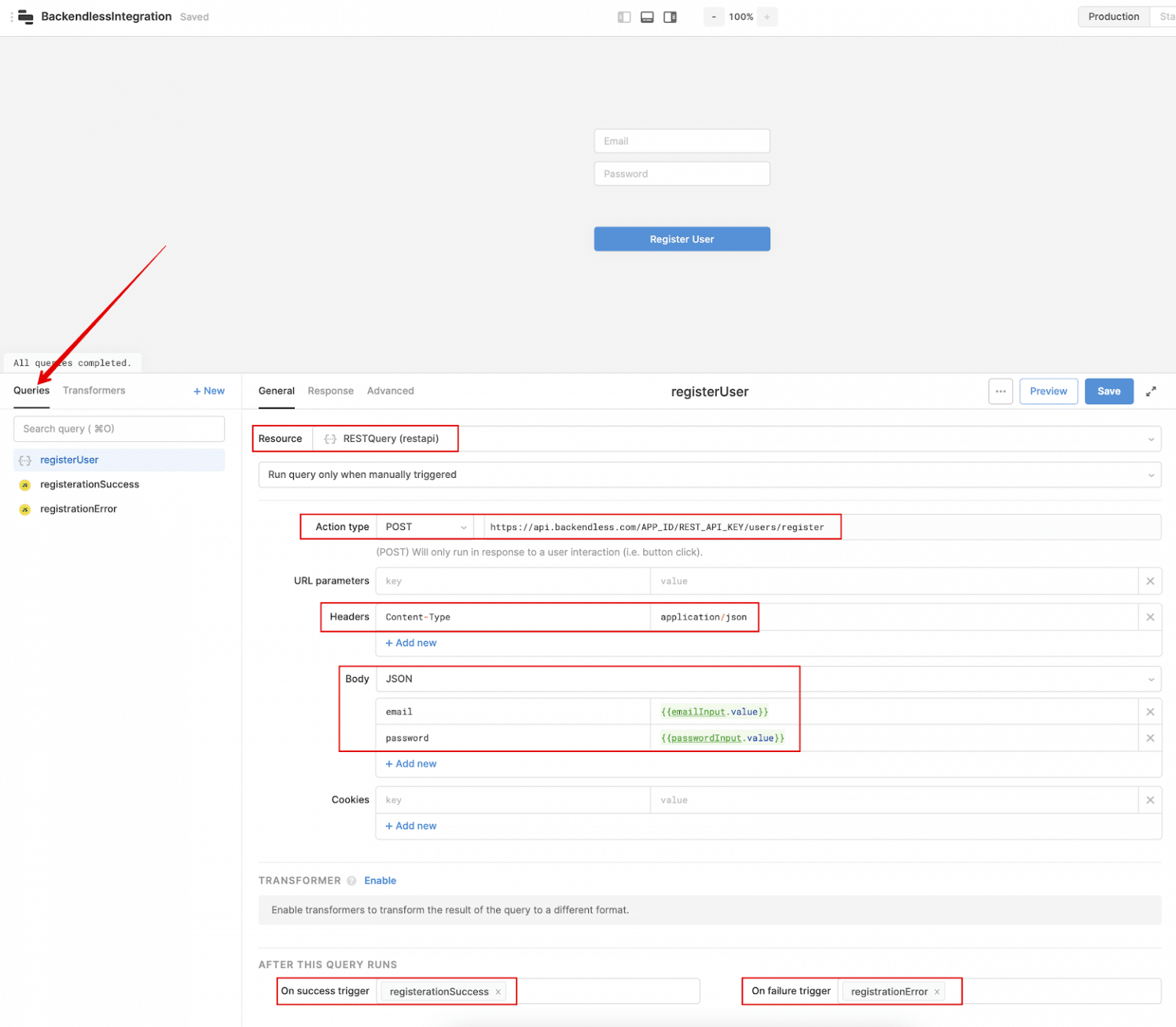Click inside the Search query field
1176x1027 pixels.
[x=119, y=429]
